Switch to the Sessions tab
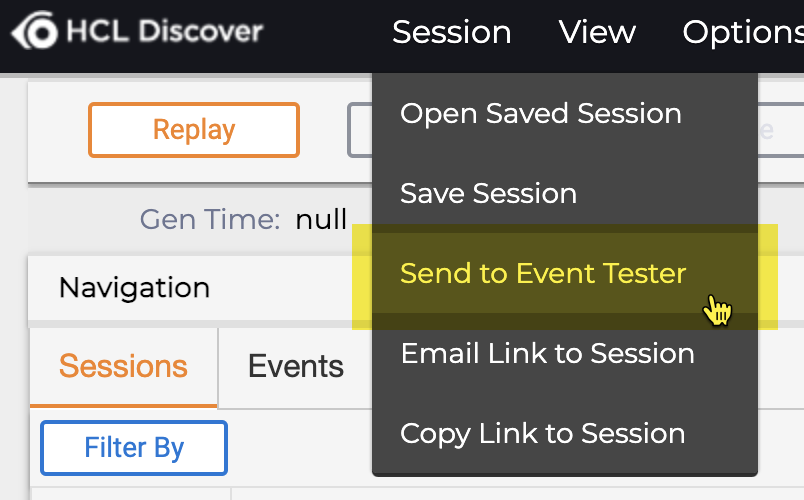The width and height of the screenshot is (804, 500). [123, 366]
